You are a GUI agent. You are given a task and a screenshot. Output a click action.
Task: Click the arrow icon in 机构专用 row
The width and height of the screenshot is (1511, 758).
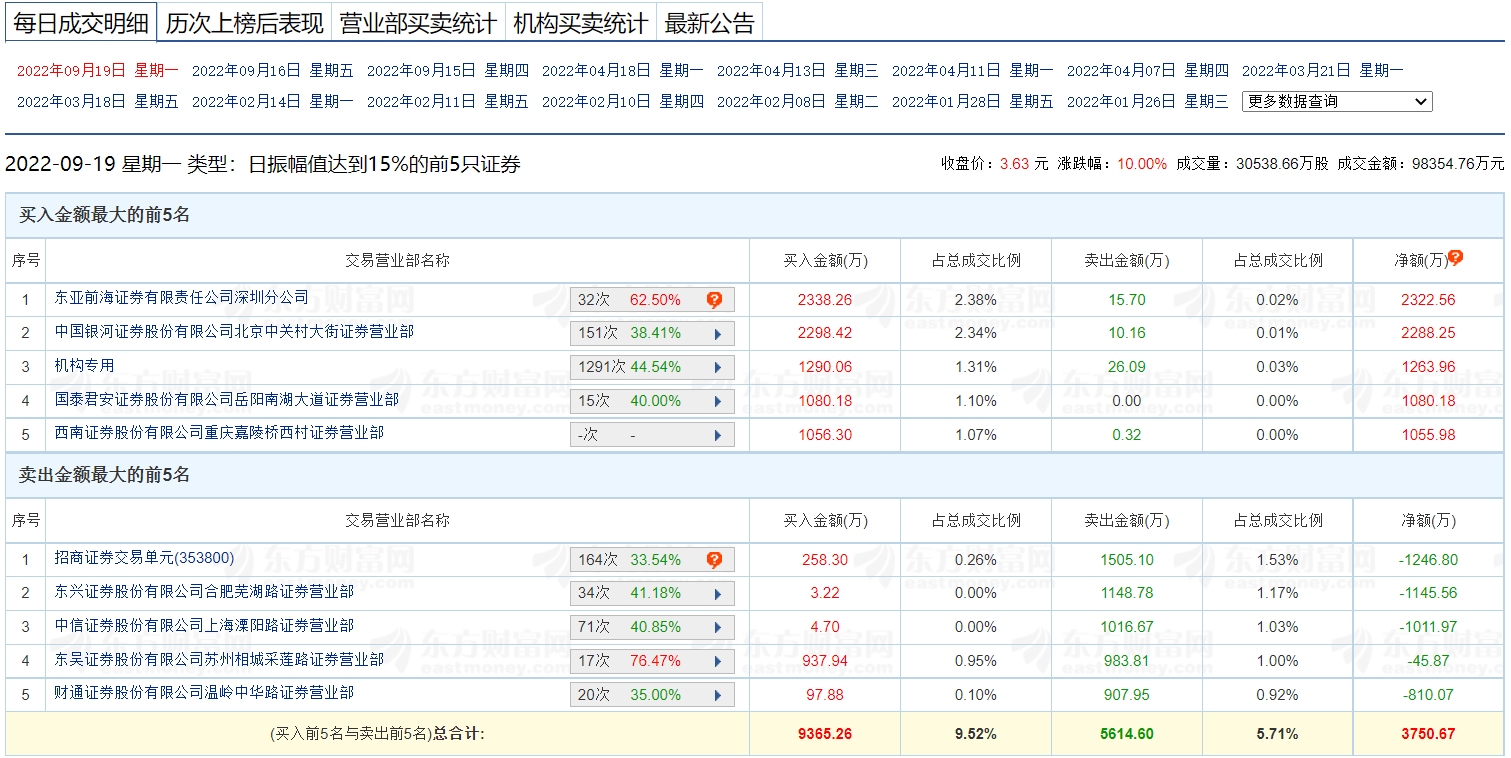click(x=717, y=368)
